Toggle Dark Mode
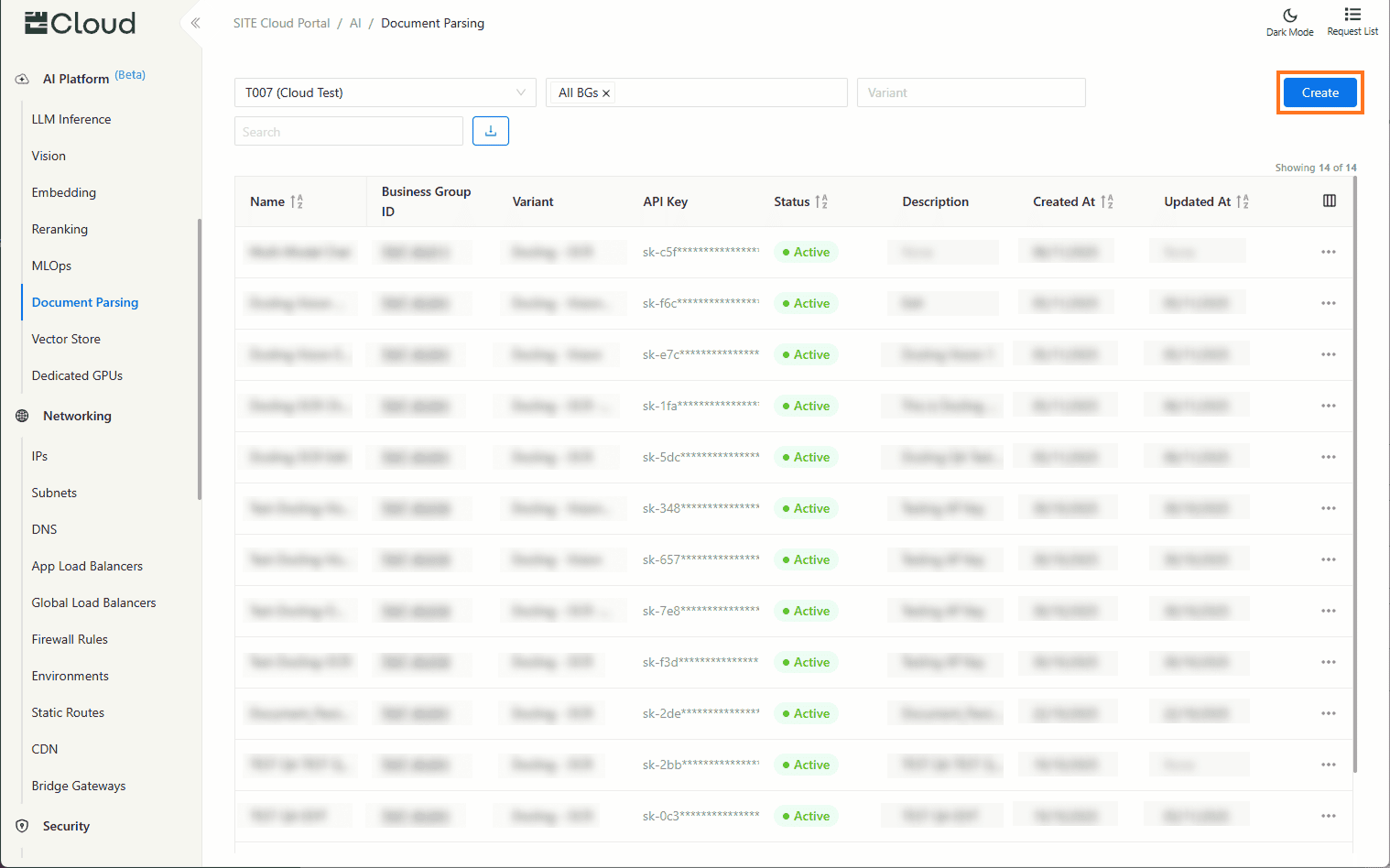The width and height of the screenshot is (1390, 868). coord(1289,22)
